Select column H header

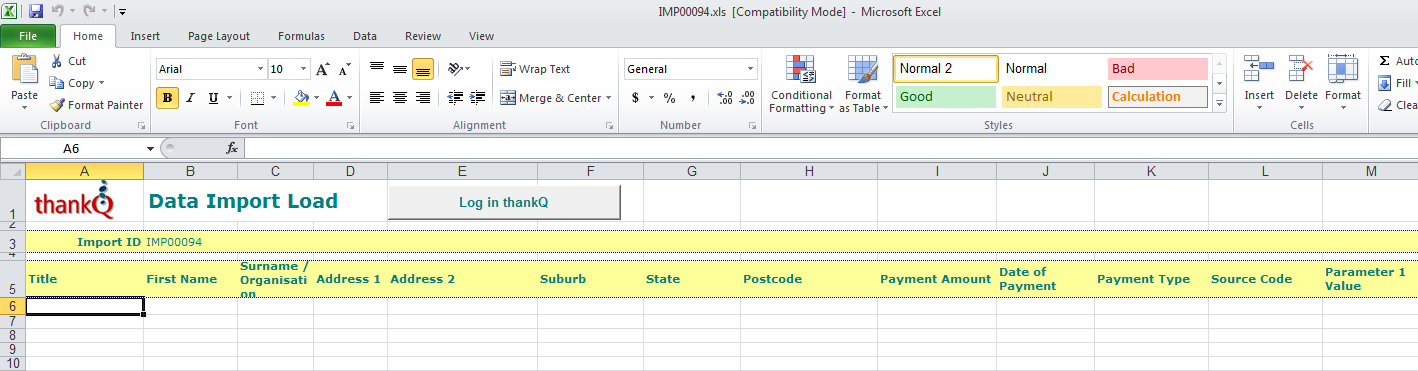click(809, 171)
